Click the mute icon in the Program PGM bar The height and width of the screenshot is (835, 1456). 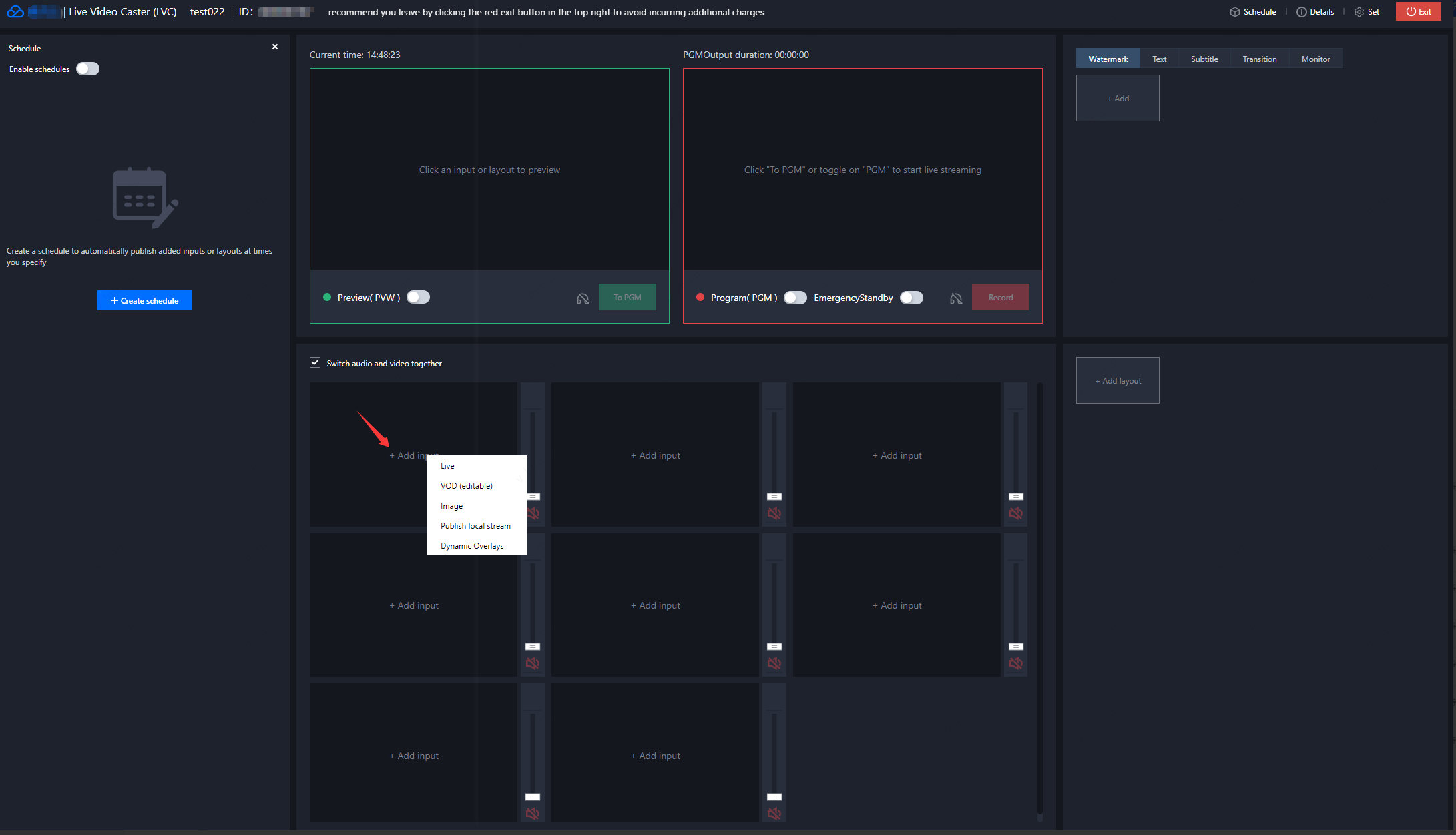click(x=956, y=298)
